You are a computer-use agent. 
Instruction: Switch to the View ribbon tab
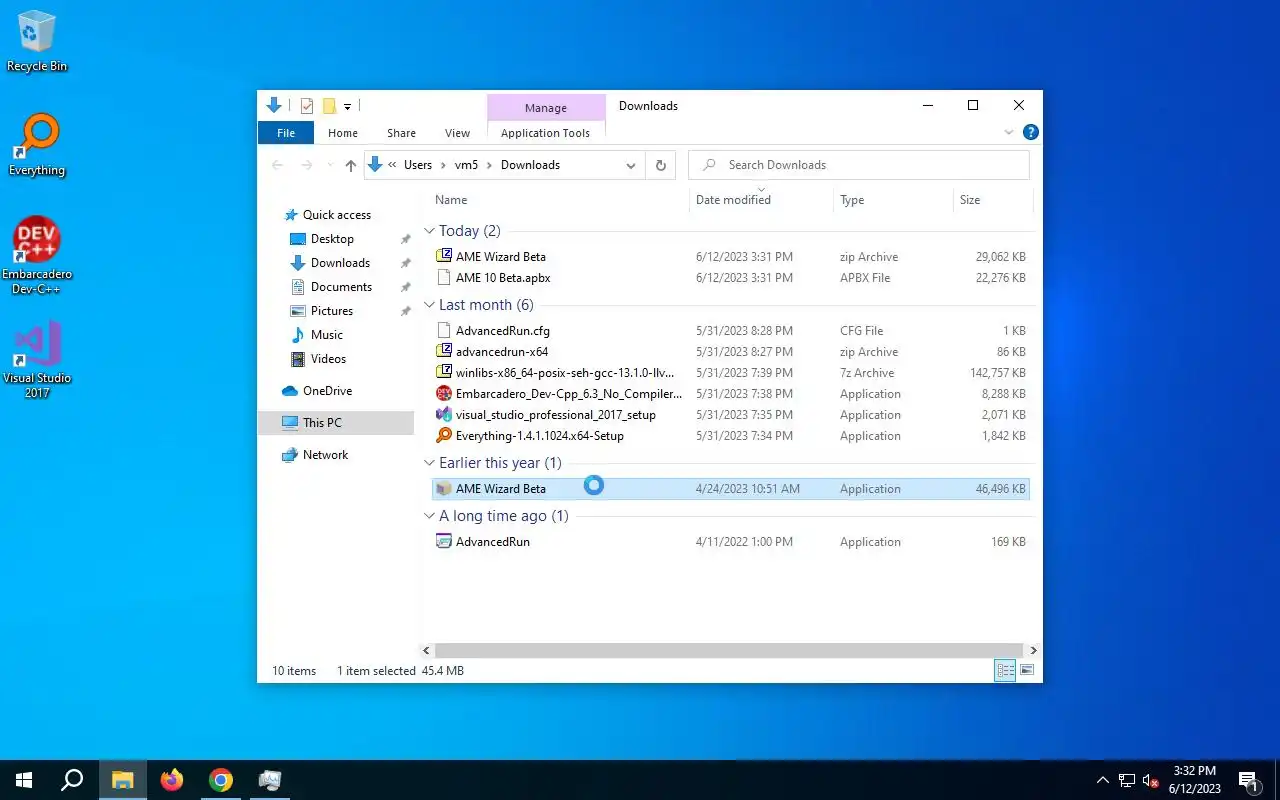pyautogui.click(x=457, y=133)
